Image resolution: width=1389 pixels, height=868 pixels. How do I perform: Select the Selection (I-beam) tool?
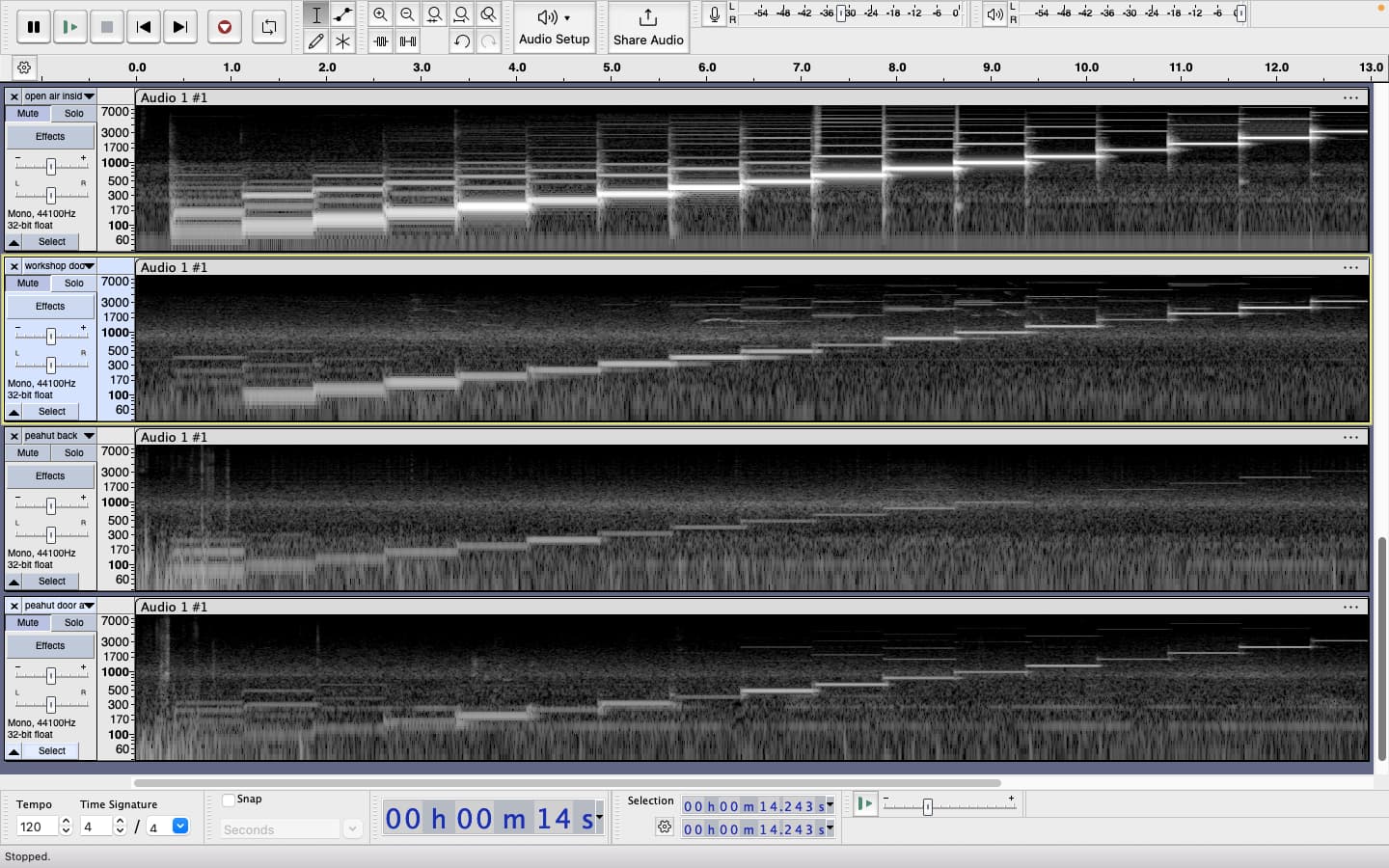pyautogui.click(x=316, y=14)
